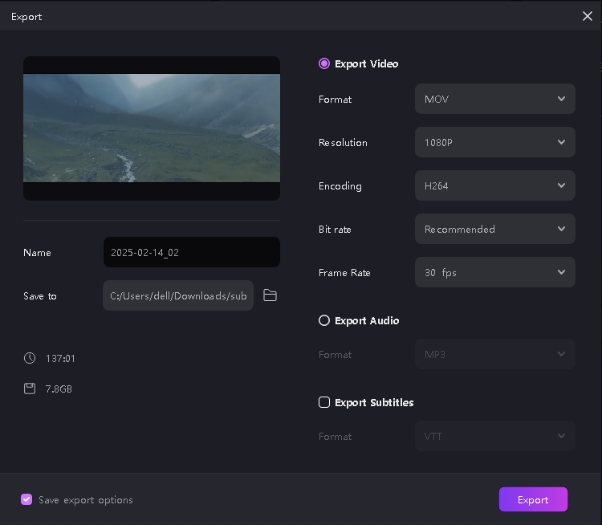Image resolution: width=602 pixels, height=526 pixels.
Task: Enable the Export Subtitles checkbox
Action: click(324, 402)
